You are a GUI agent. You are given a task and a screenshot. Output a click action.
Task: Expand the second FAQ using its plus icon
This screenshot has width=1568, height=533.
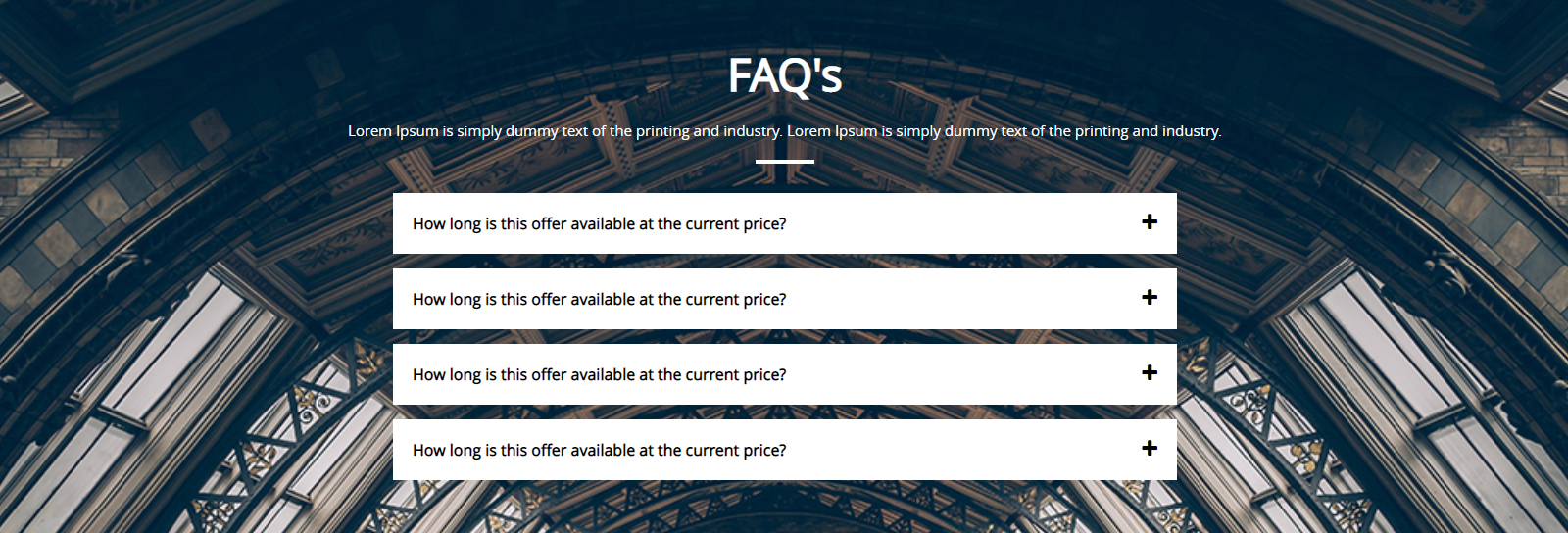(1150, 298)
